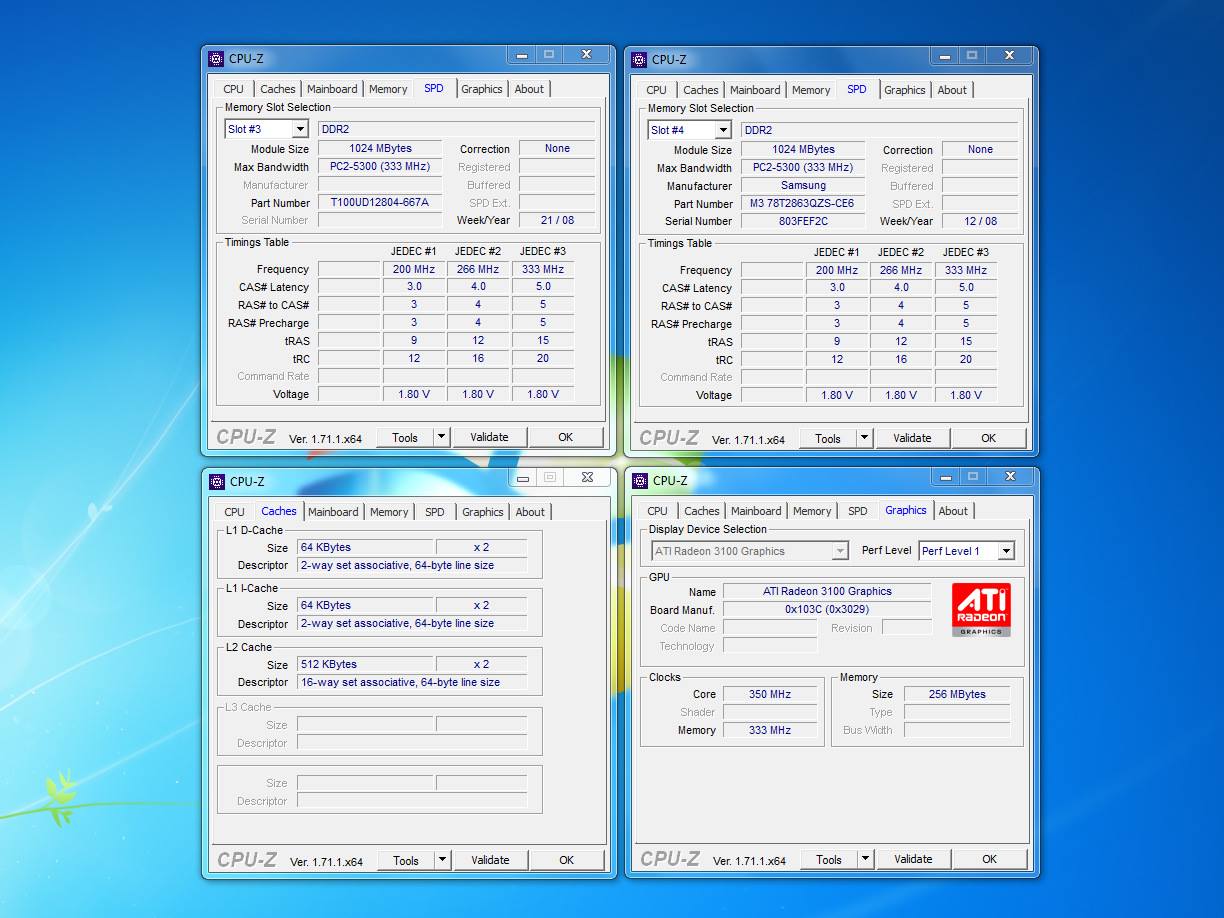The width and height of the screenshot is (1224, 918).
Task: Close the Graphics CPU-Z window
Action: coord(1010,477)
